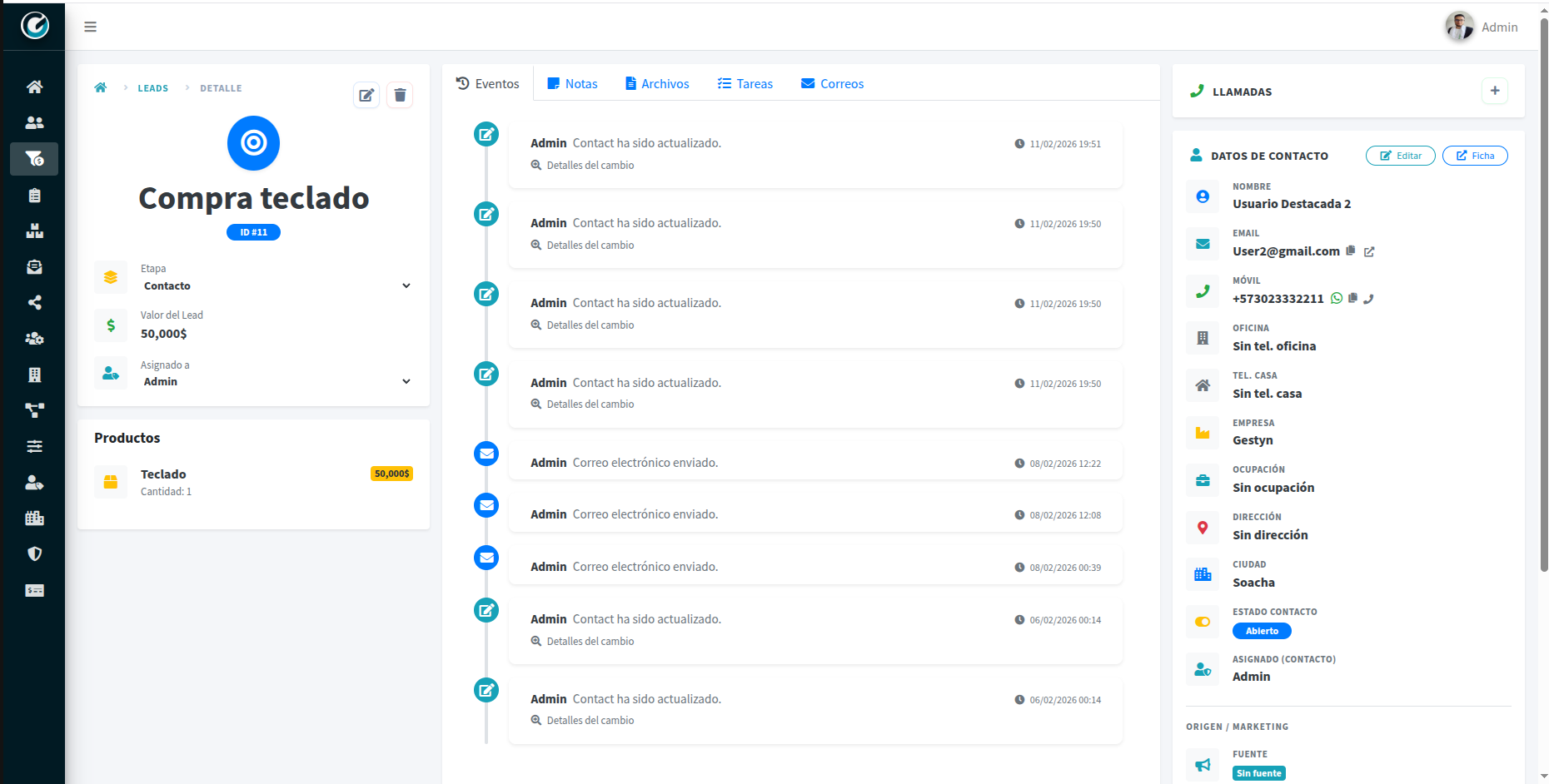
Task: Open the clipboard icon in sidebar
Action: coord(34,195)
